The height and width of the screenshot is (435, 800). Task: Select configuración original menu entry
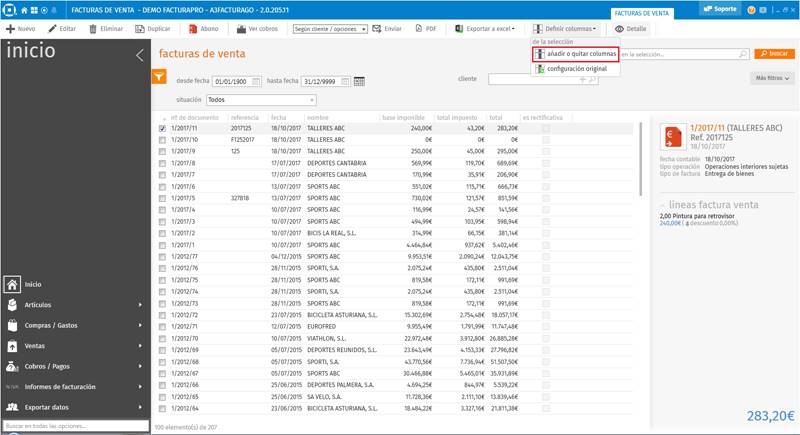576,69
